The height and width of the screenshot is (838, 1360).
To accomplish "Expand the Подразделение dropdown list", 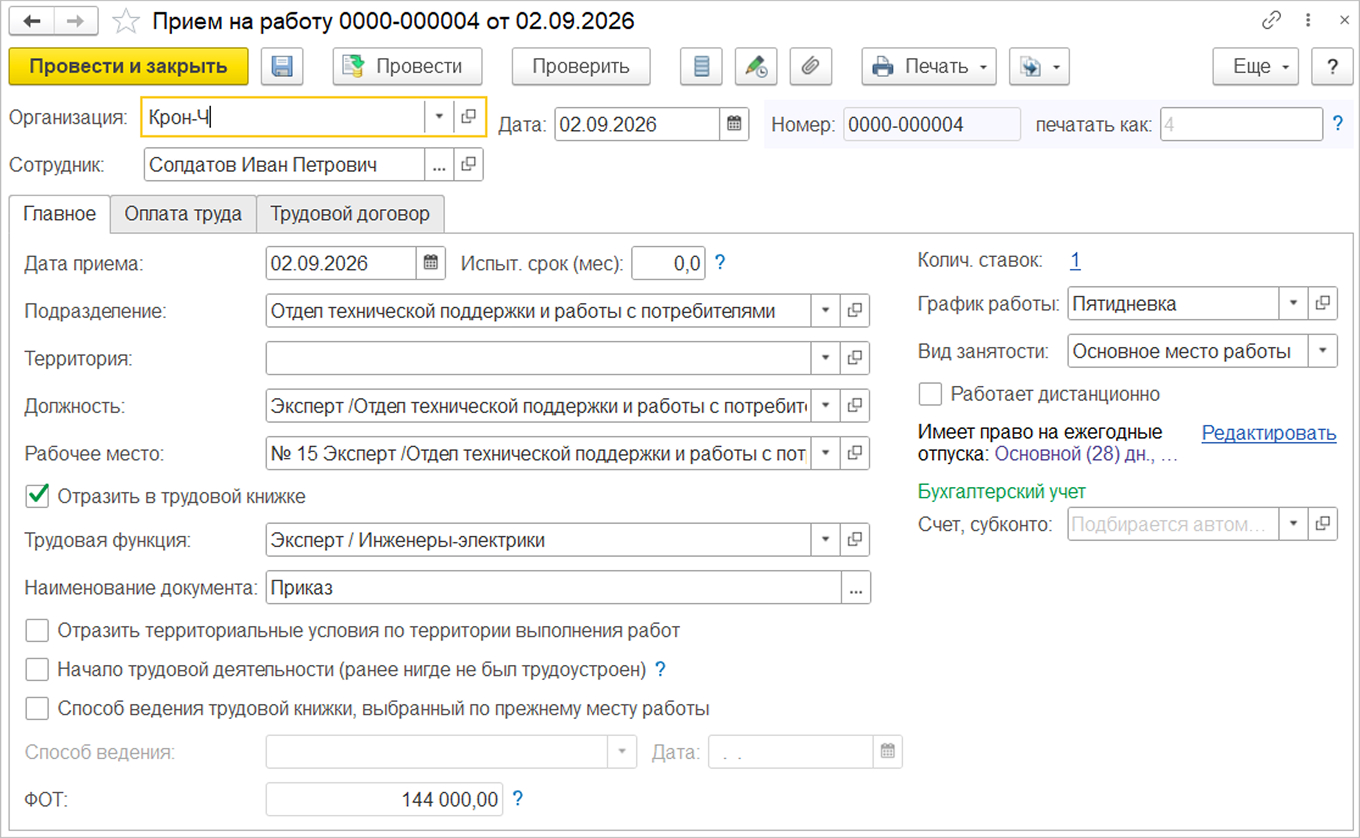I will (825, 311).
